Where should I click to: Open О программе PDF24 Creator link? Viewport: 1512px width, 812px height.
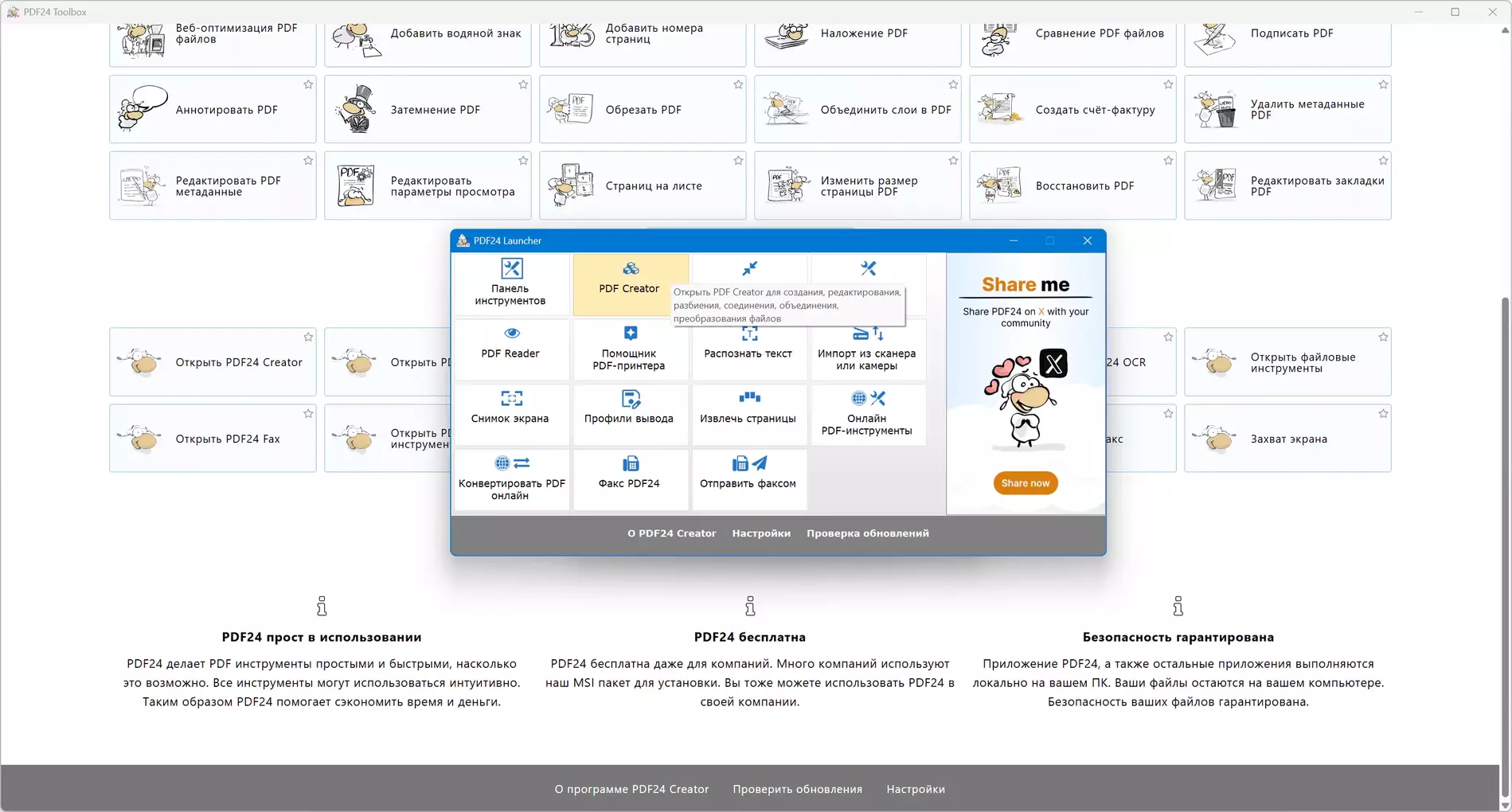coord(631,789)
